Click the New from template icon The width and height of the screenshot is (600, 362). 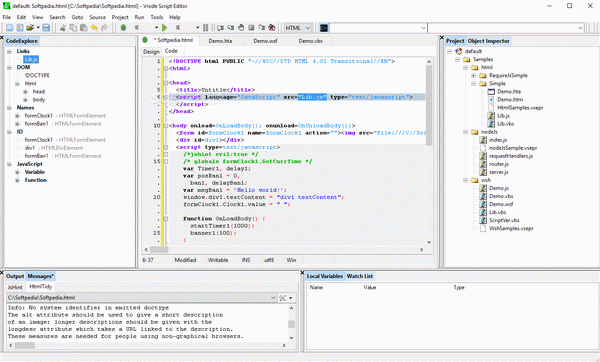pos(20,28)
